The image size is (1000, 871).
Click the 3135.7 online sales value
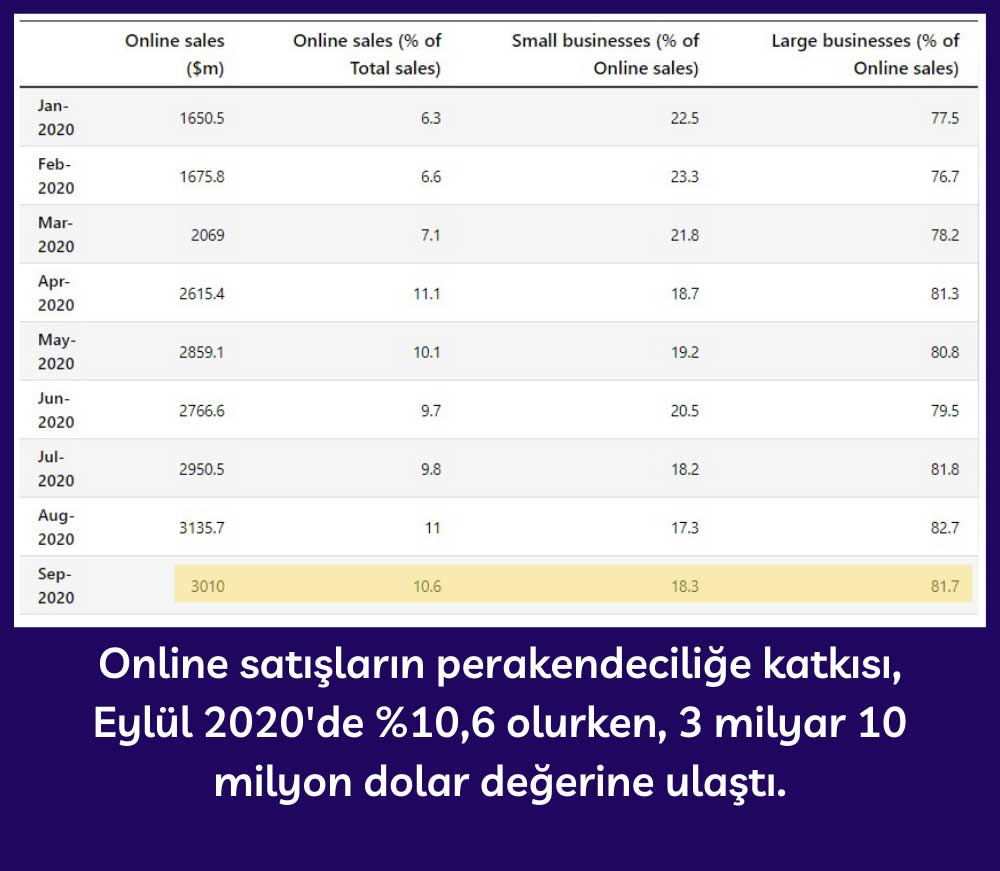click(202, 528)
